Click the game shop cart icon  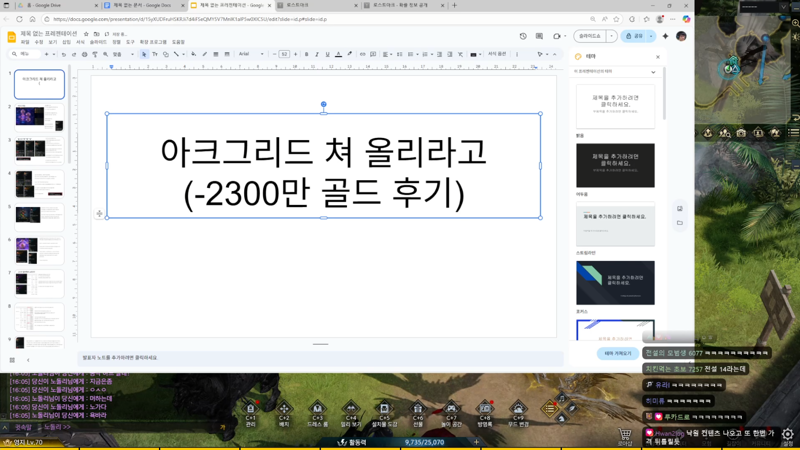[x=624, y=436]
